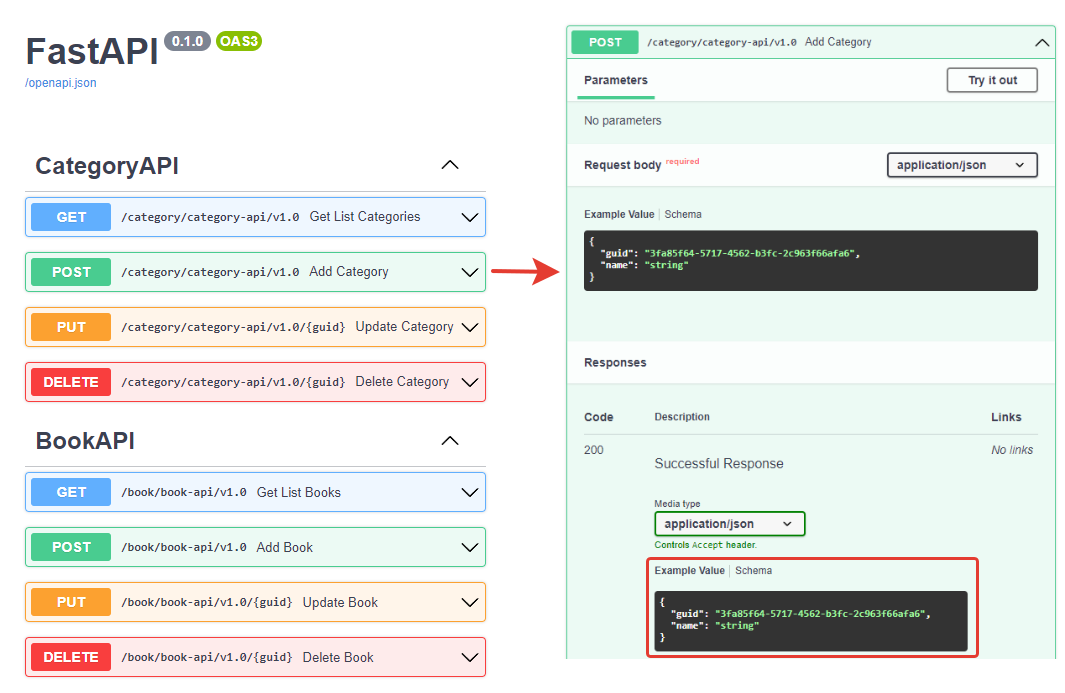The image size is (1065, 693).
Task: Click the POST badge in expanded Add Category panel
Action: click(605, 42)
